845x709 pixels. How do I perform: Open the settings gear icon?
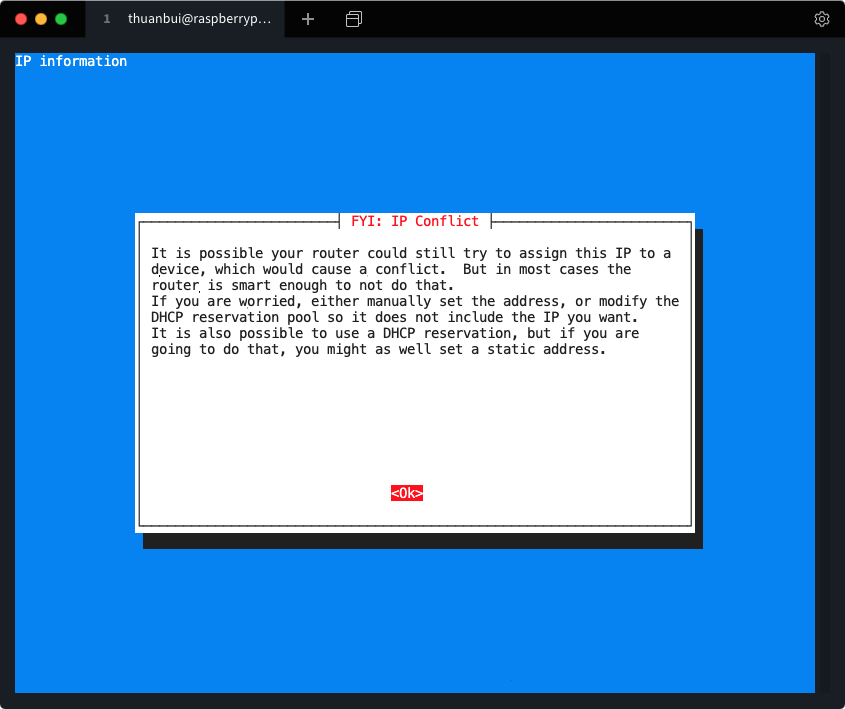821,19
